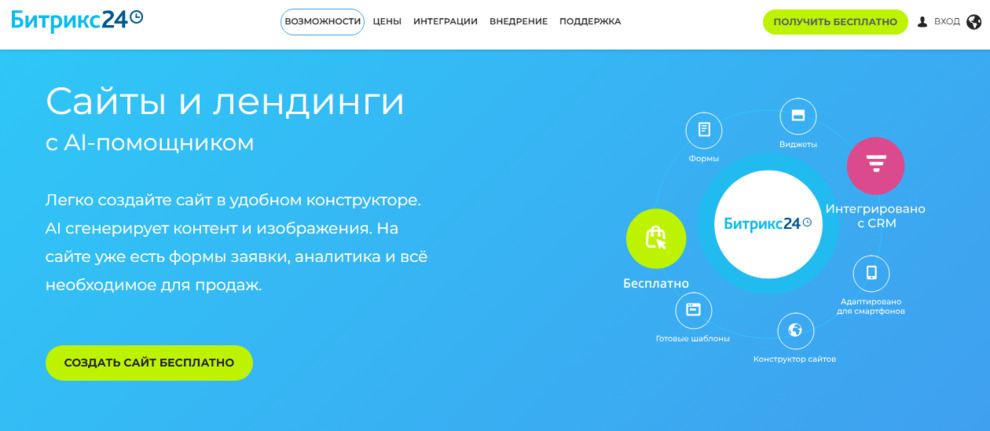Click the Forms (Формы) icon
This screenshot has width=990, height=431.
pos(704,130)
